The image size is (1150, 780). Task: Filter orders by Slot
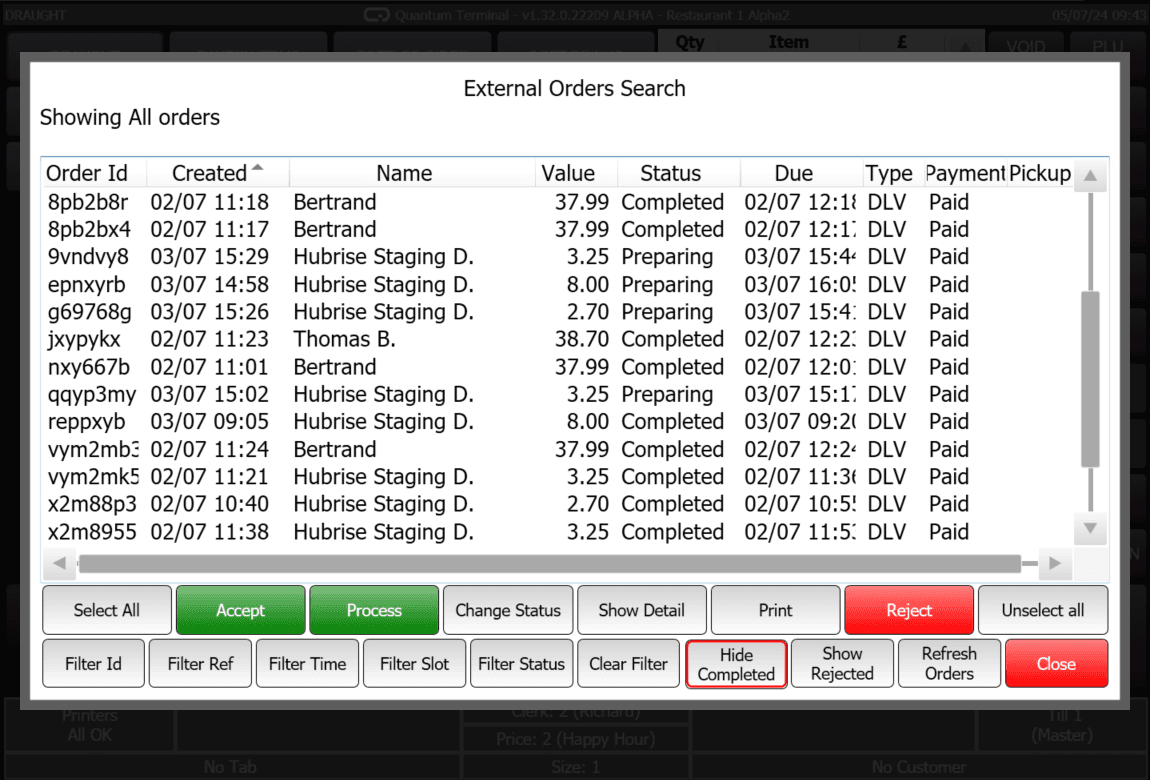tap(414, 663)
